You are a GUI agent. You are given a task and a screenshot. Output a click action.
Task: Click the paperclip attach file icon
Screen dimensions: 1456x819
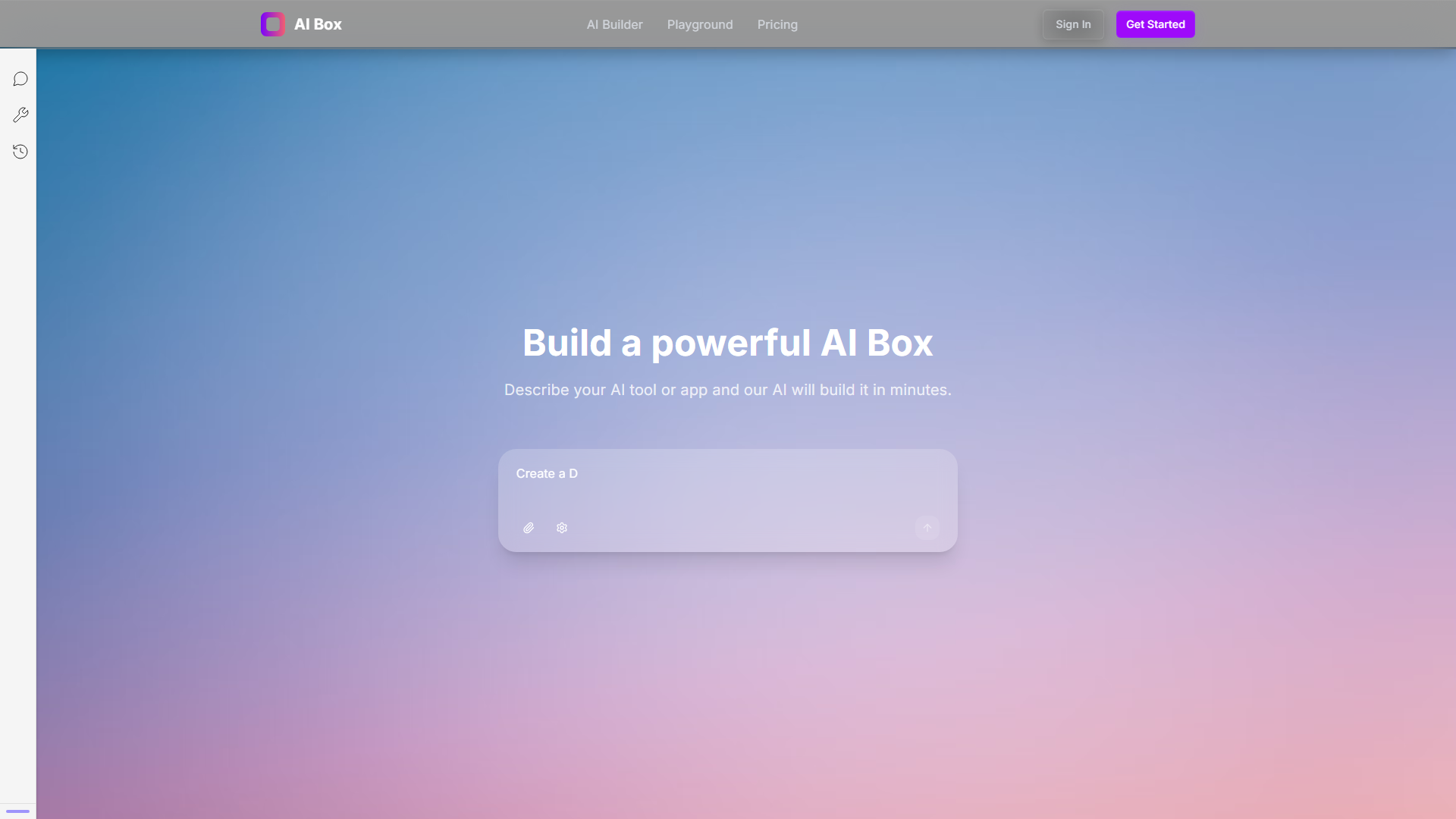click(529, 528)
